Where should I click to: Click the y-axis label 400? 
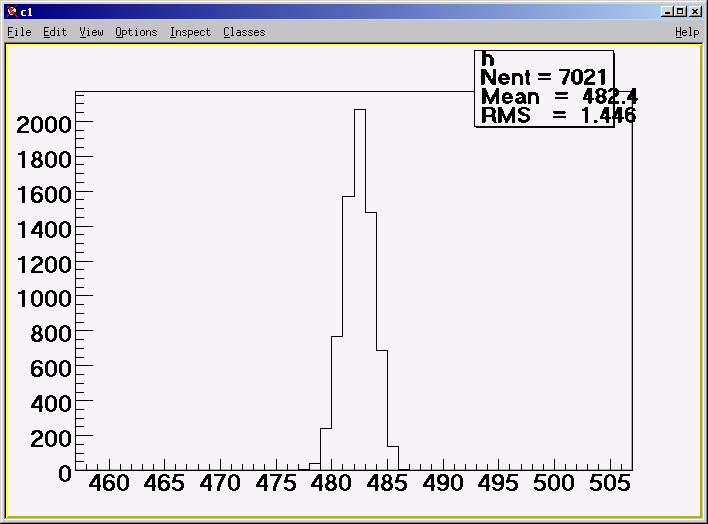[51, 404]
